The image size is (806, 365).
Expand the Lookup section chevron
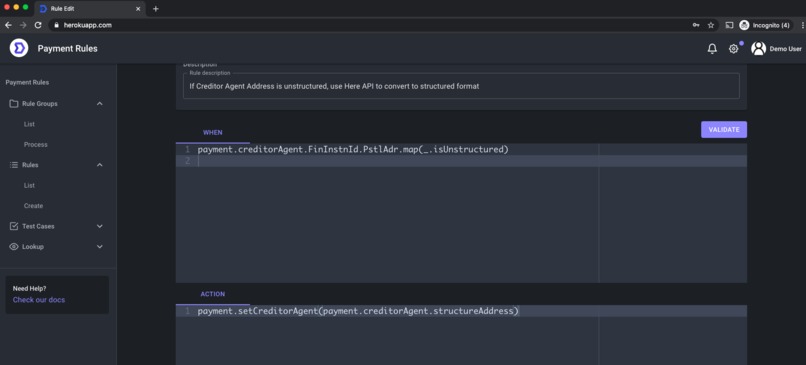[100, 247]
